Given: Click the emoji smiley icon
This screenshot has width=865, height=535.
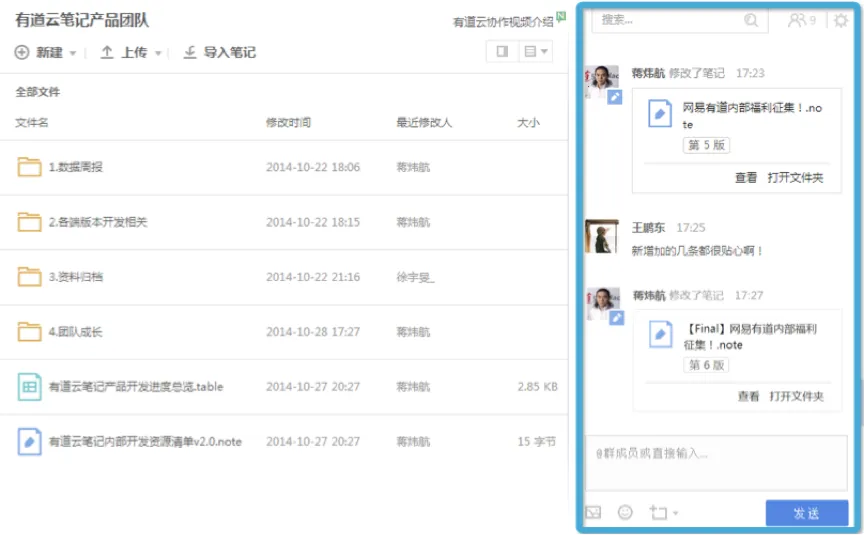Looking at the screenshot, I should pyautogui.click(x=625, y=512).
